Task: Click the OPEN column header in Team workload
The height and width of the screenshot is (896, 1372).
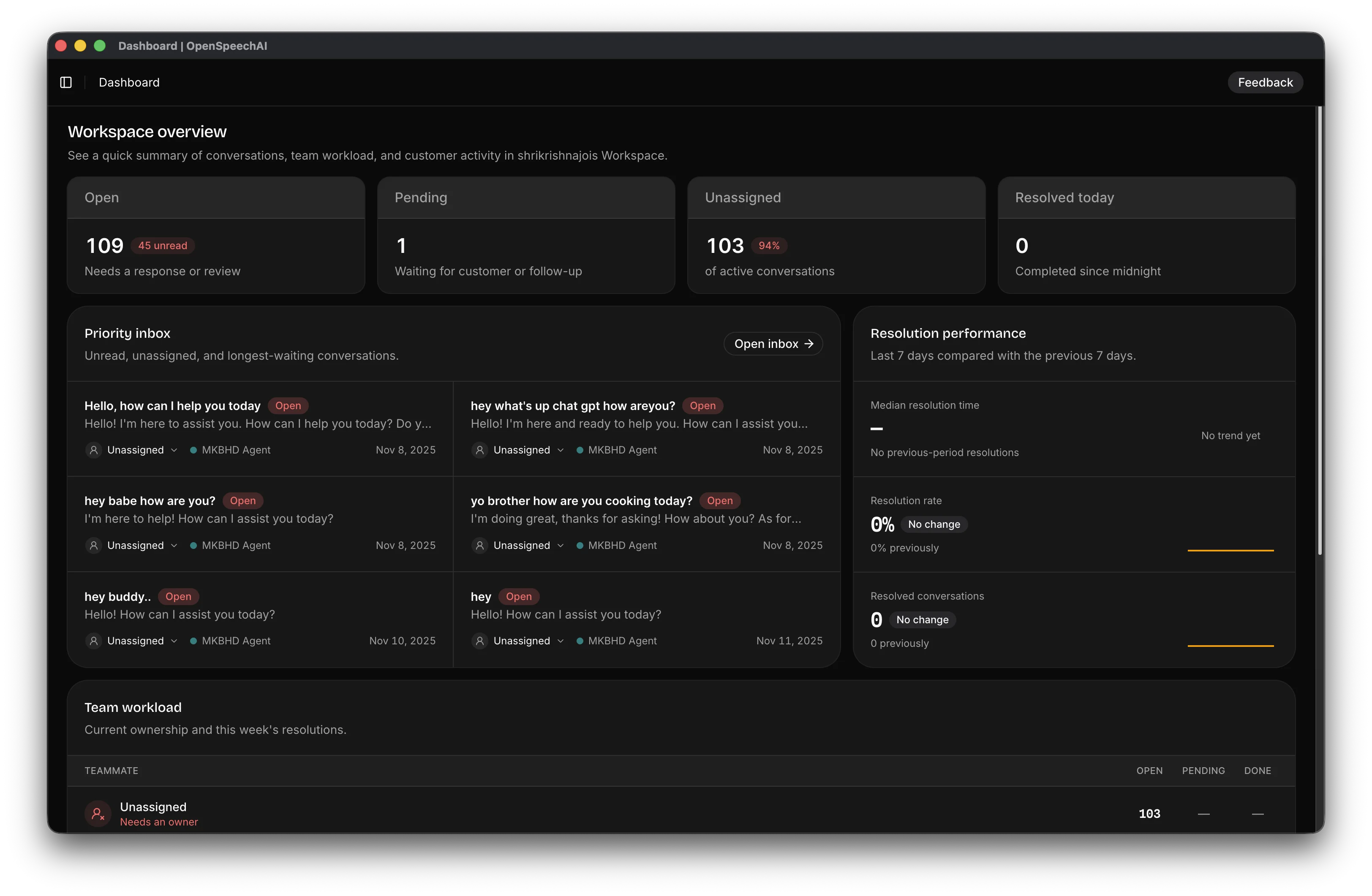Action: click(1149, 771)
